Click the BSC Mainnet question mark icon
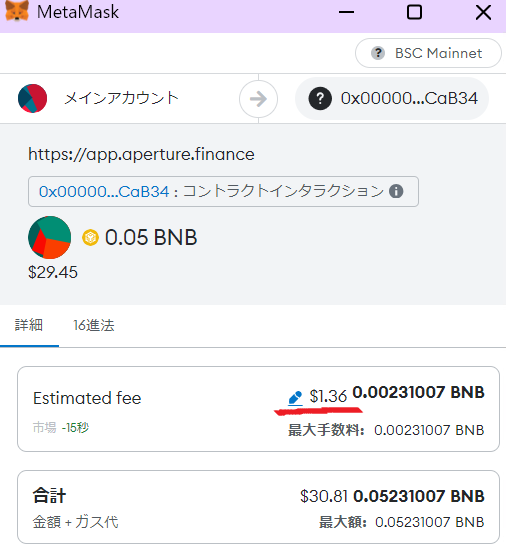 (378, 53)
